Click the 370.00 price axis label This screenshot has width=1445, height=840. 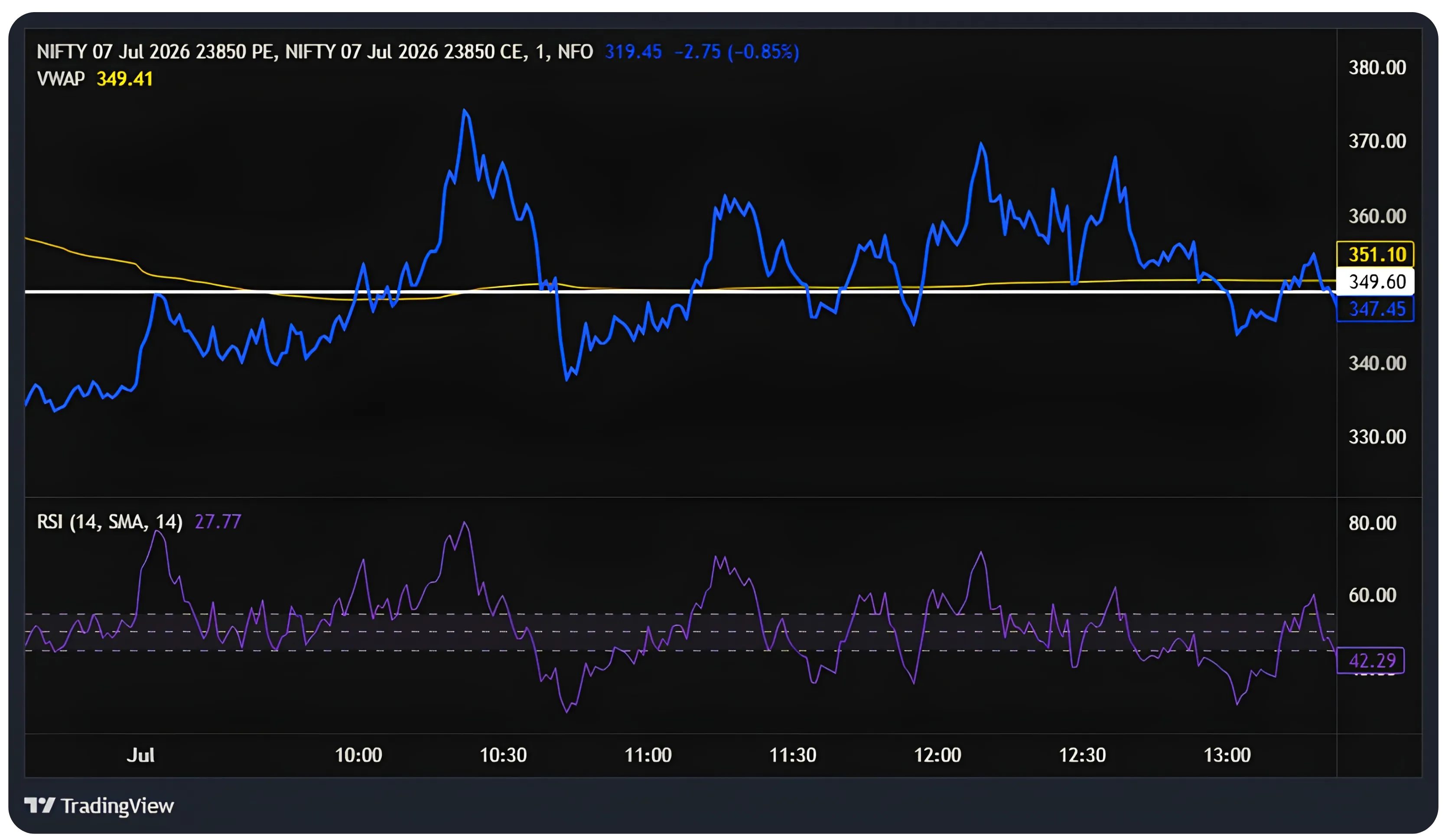[x=1377, y=141]
